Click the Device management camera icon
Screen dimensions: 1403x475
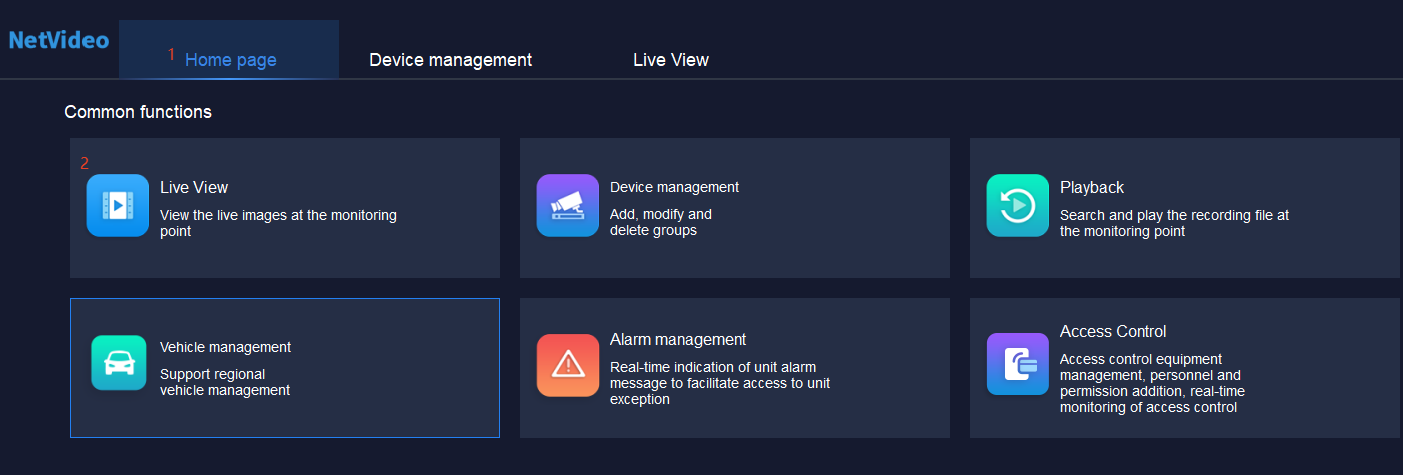(x=568, y=206)
